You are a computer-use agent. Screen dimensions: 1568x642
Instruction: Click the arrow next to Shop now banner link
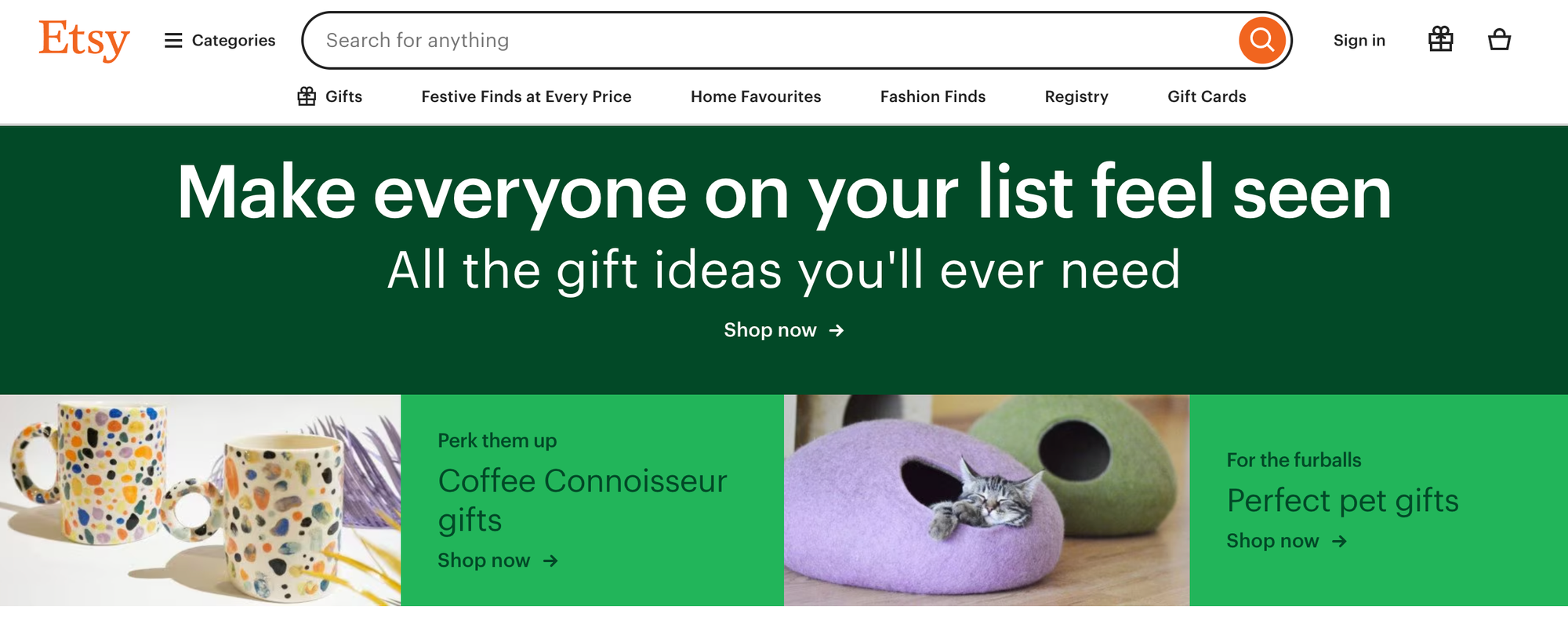point(837,331)
